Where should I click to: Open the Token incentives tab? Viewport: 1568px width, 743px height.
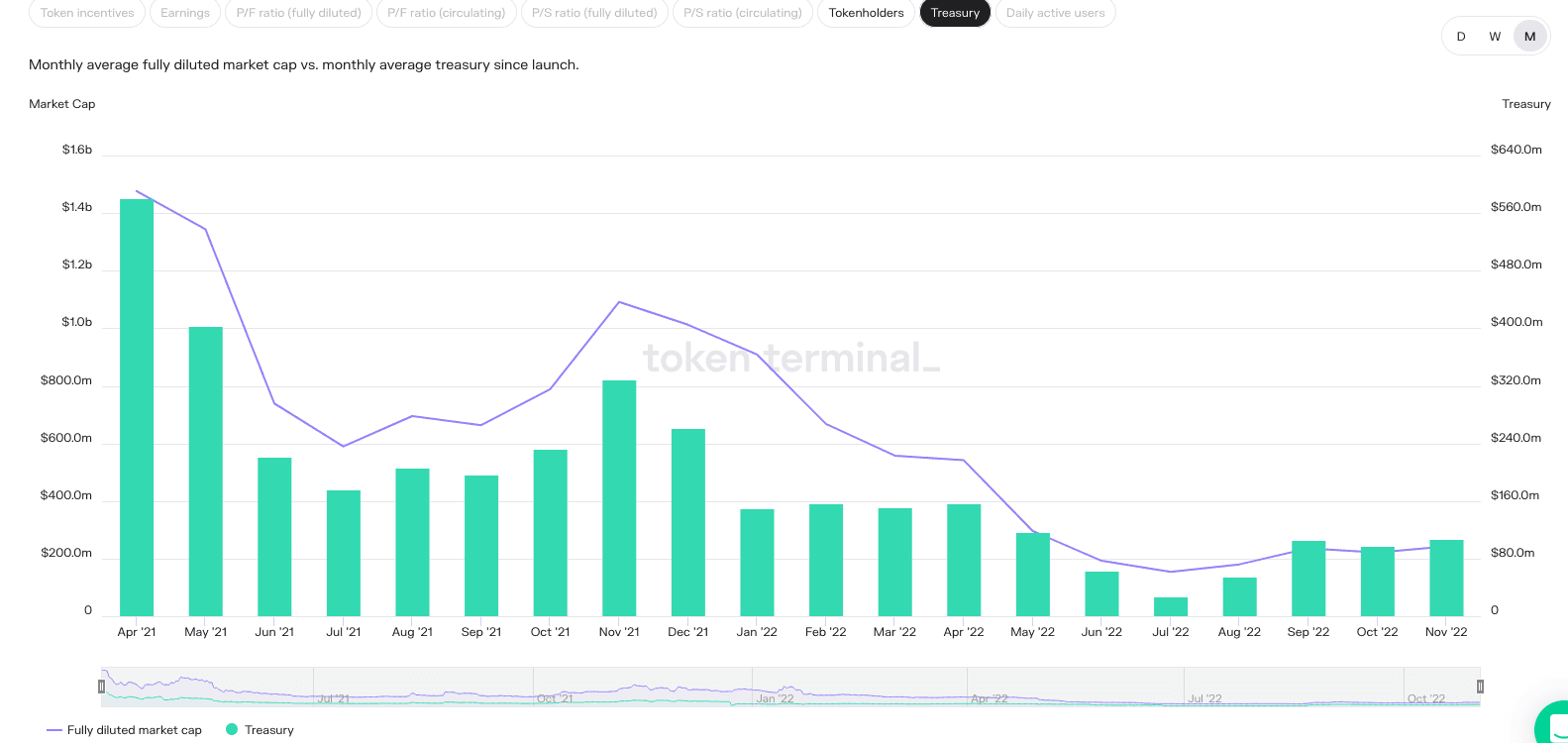[87, 13]
